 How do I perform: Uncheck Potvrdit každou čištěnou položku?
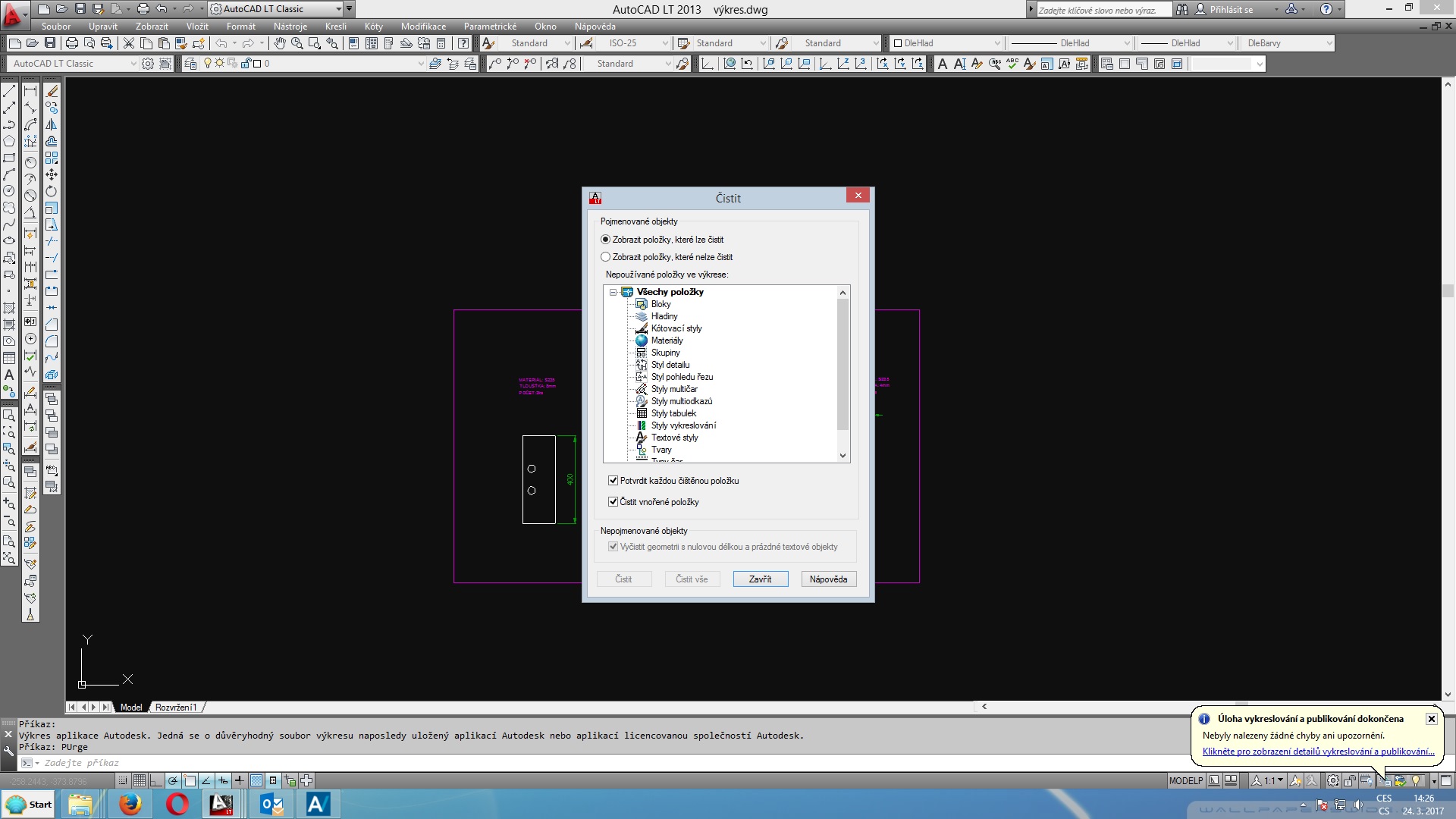(613, 481)
